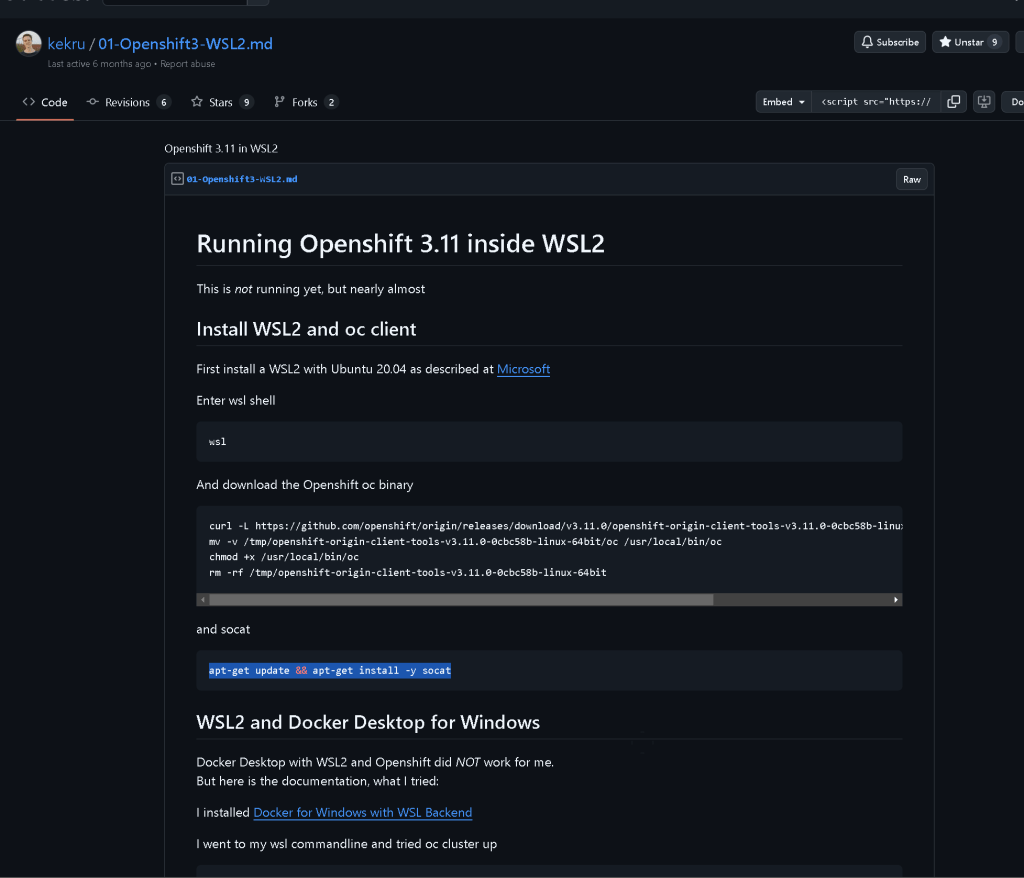Copy the embed script to clipboard
Image resolution: width=1024 pixels, height=878 pixels.
point(953,102)
